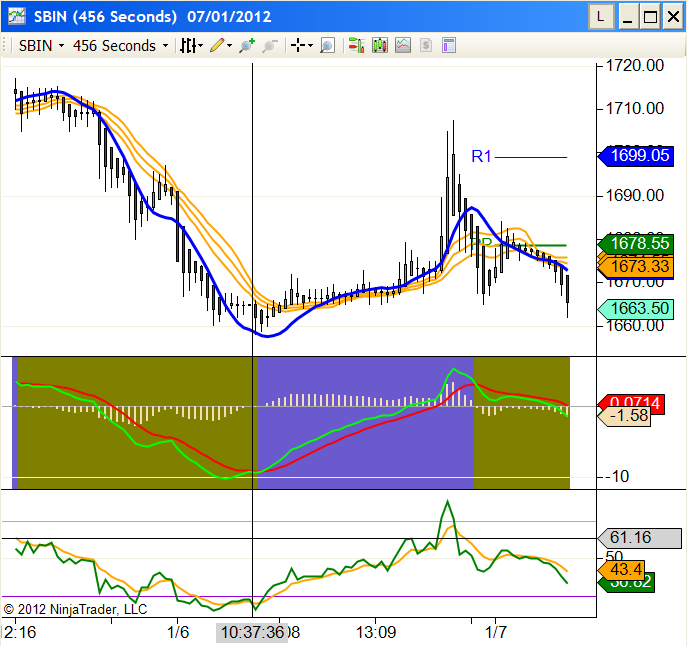Open the indicators icon
Screen dimensions: 687x646
(403, 46)
